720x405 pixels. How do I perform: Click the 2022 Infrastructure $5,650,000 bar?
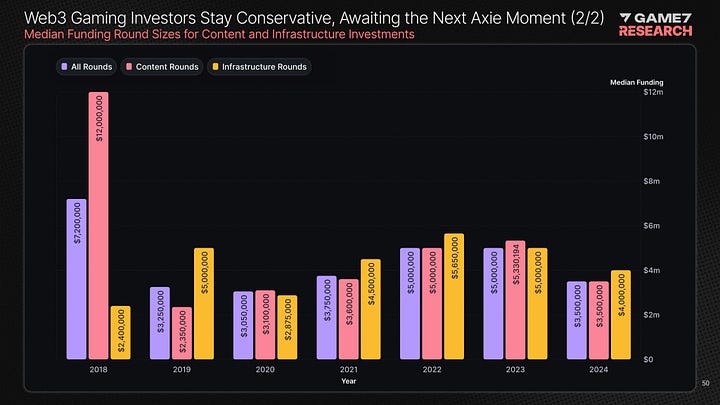click(454, 296)
